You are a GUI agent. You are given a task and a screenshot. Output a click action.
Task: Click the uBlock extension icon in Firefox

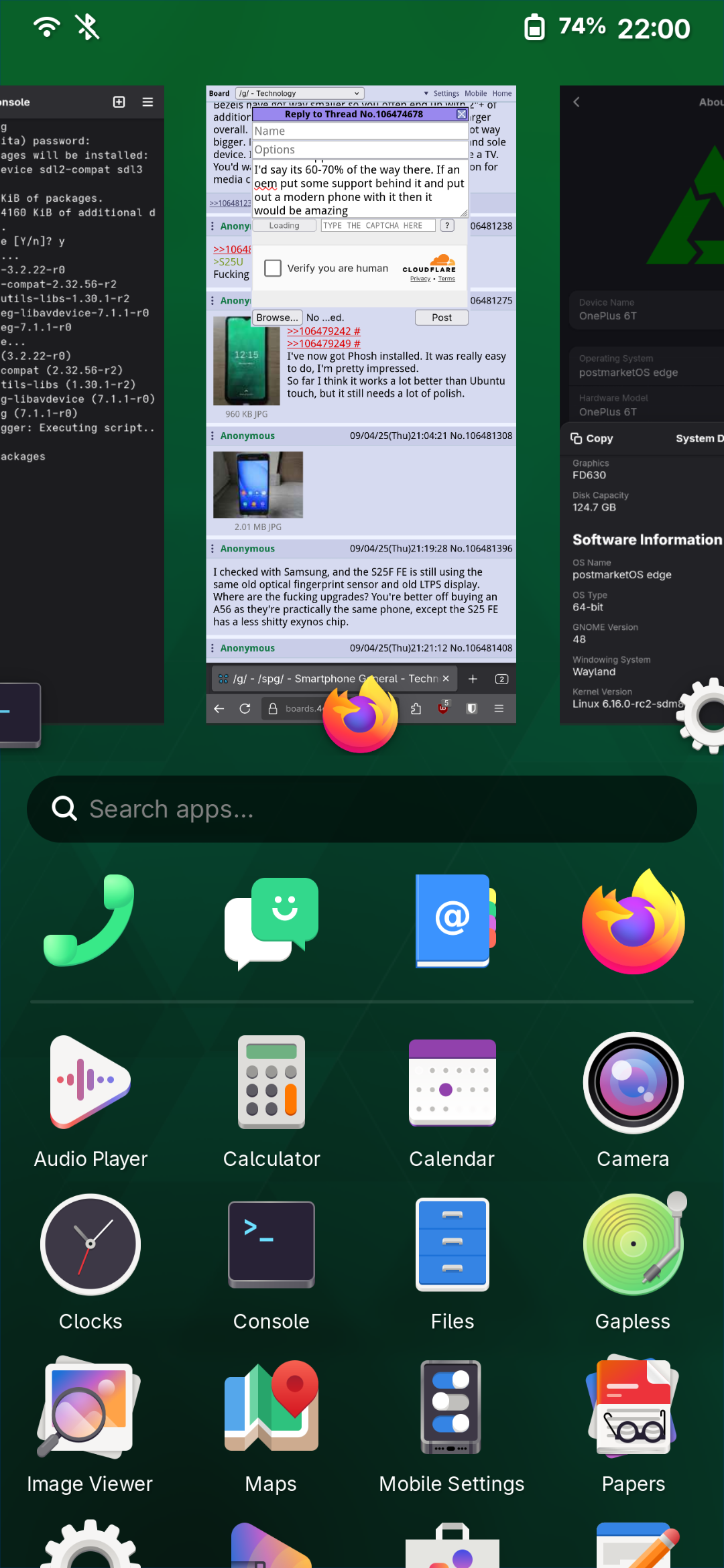click(444, 708)
